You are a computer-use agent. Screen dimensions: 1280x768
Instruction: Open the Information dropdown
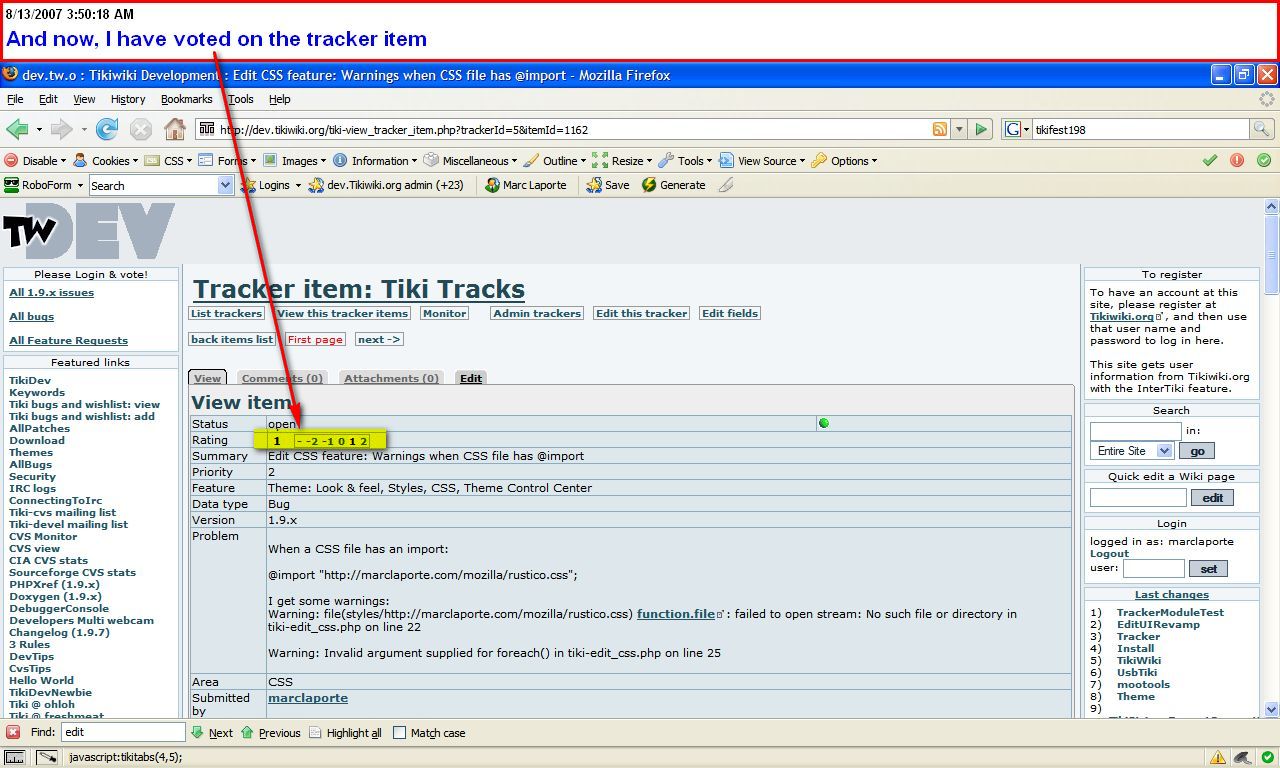coord(375,160)
